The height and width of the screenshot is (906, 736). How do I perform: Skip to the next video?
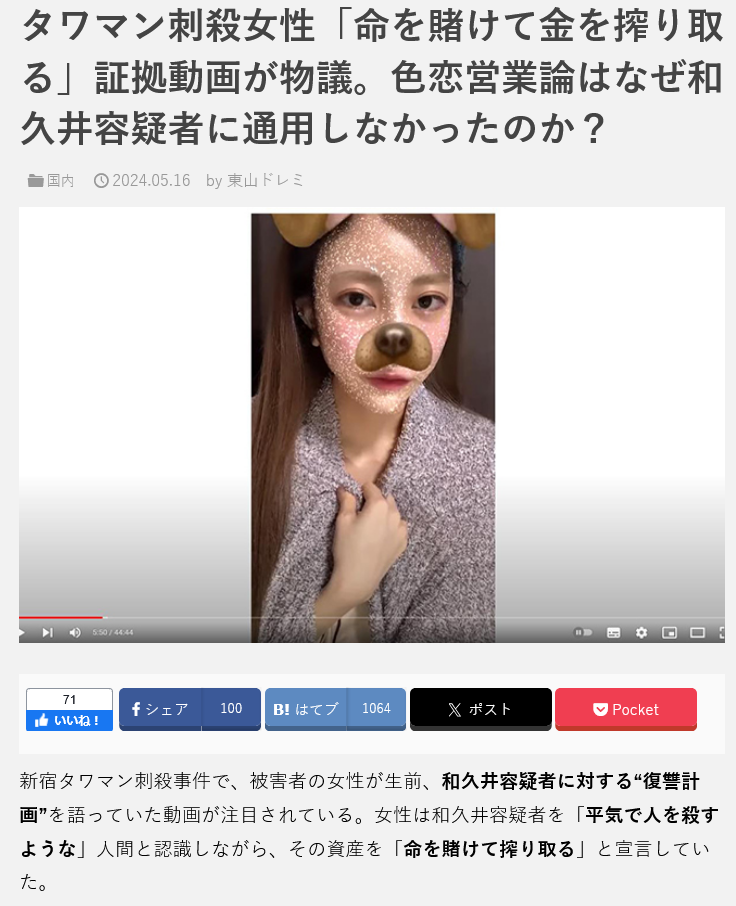tap(47, 633)
